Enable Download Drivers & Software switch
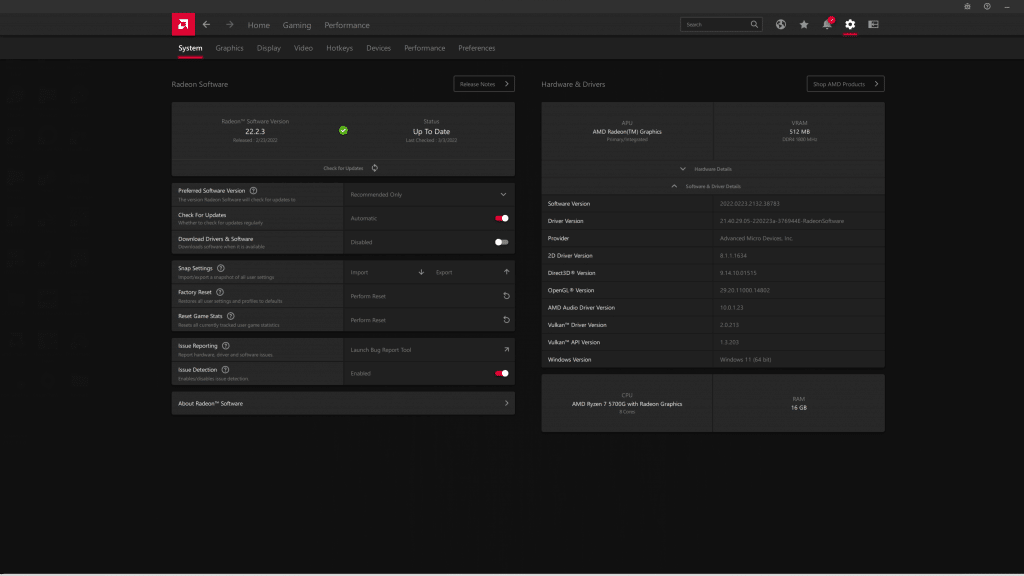The height and width of the screenshot is (576, 1024). (x=502, y=242)
